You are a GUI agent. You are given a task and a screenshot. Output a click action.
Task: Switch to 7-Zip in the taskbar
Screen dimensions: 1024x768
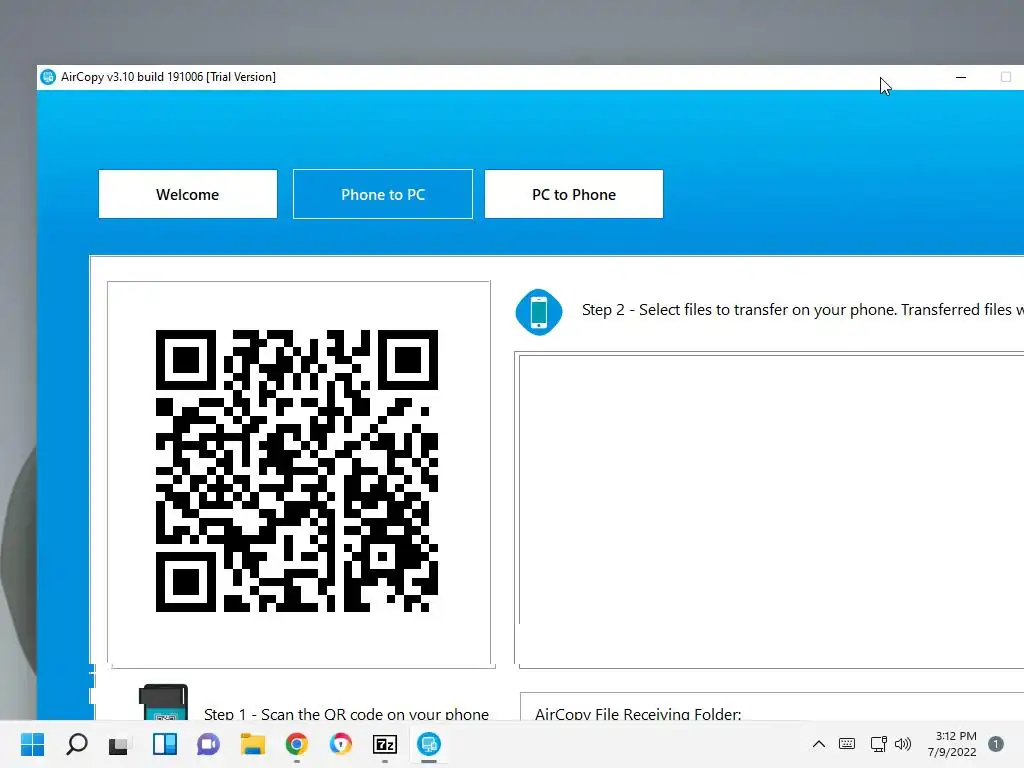coord(385,744)
